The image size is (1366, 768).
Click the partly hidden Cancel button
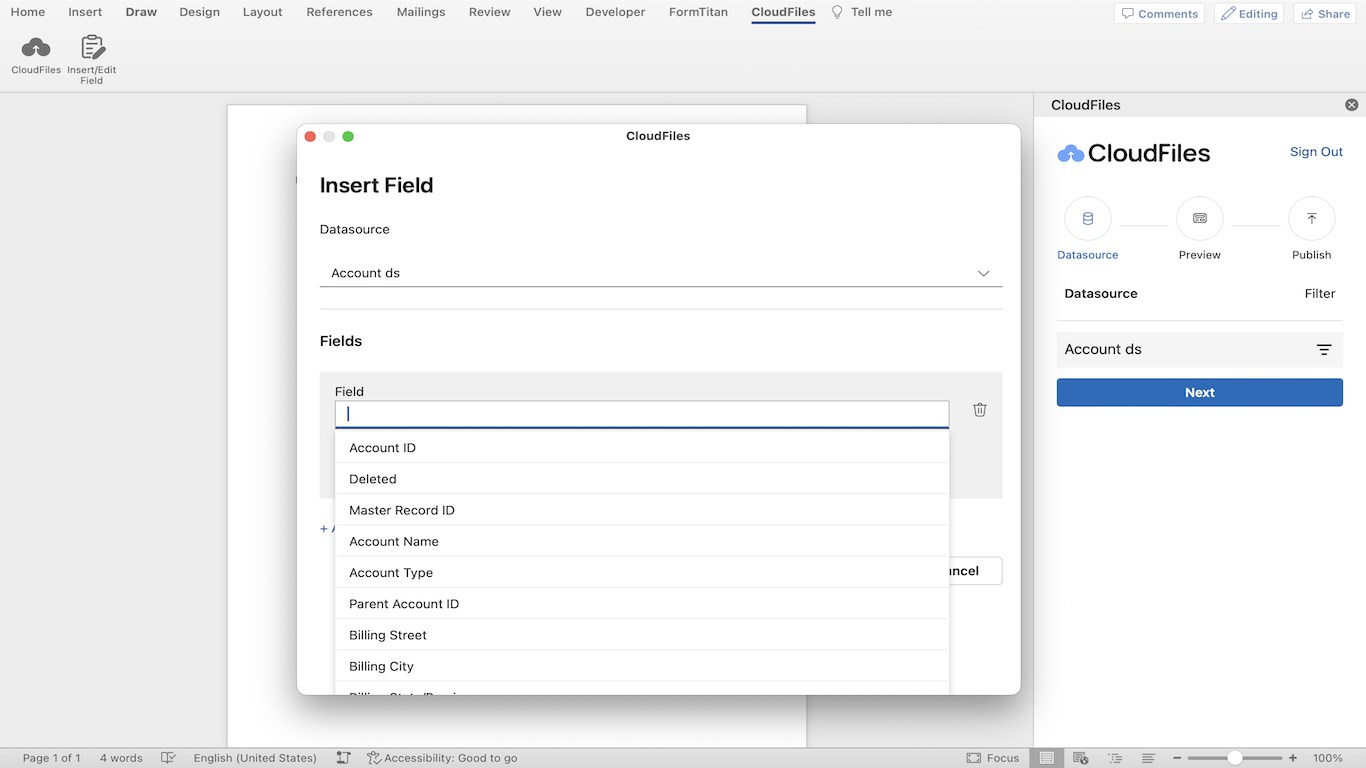point(974,571)
